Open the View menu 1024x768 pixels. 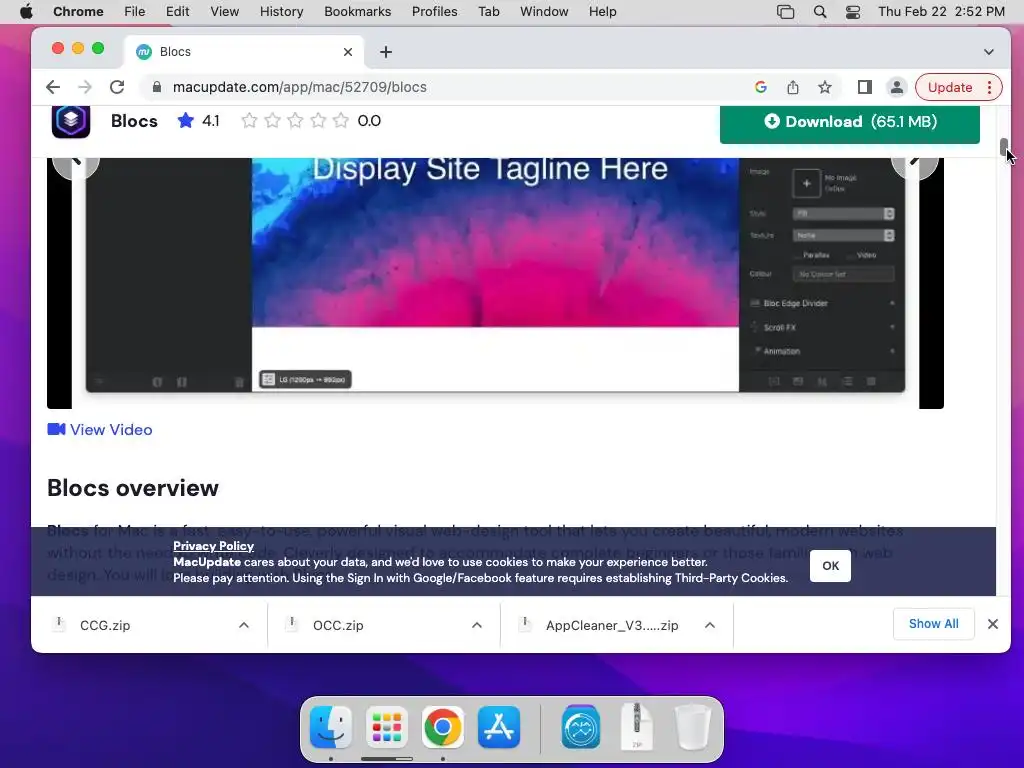point(224,12)
